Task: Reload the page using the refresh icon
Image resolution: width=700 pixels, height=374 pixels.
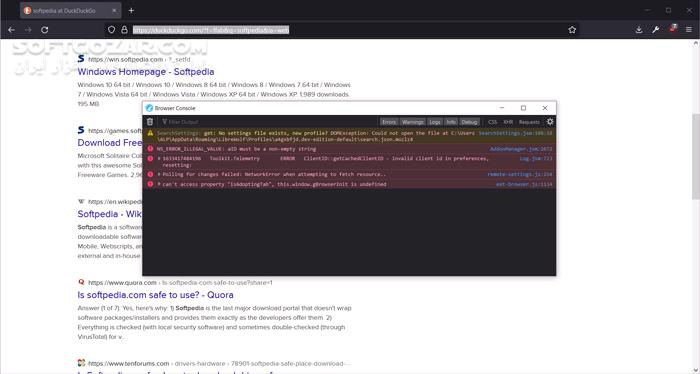Action: click(x=45, y=30)
